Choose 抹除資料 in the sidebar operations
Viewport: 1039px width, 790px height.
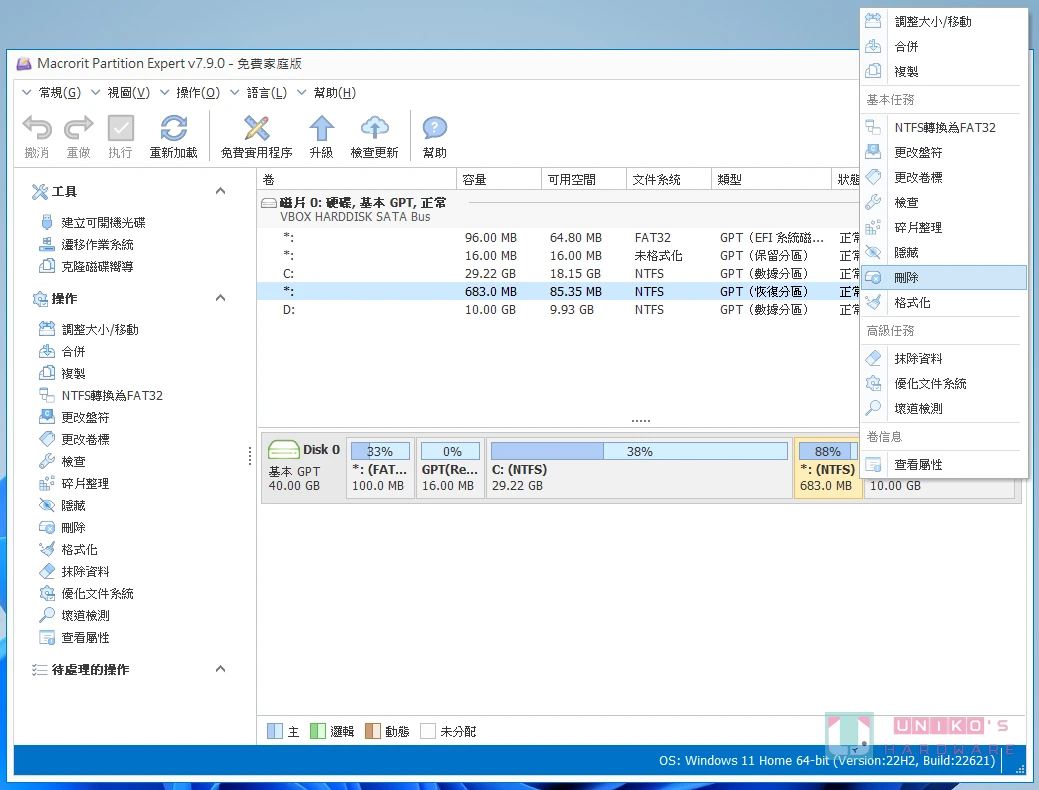coord(74,571)
